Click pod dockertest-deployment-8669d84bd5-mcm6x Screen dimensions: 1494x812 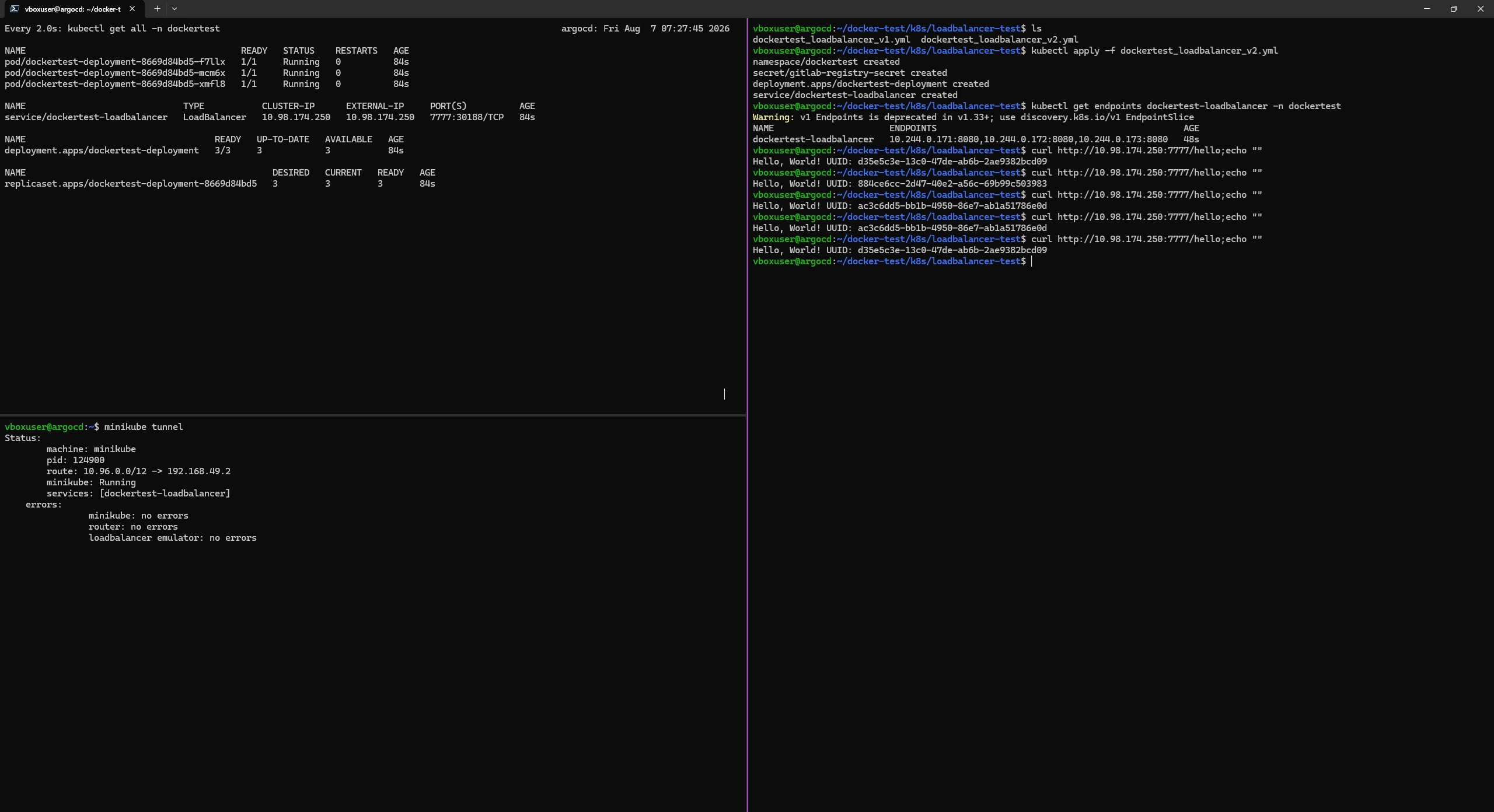[x=115, y=73]
